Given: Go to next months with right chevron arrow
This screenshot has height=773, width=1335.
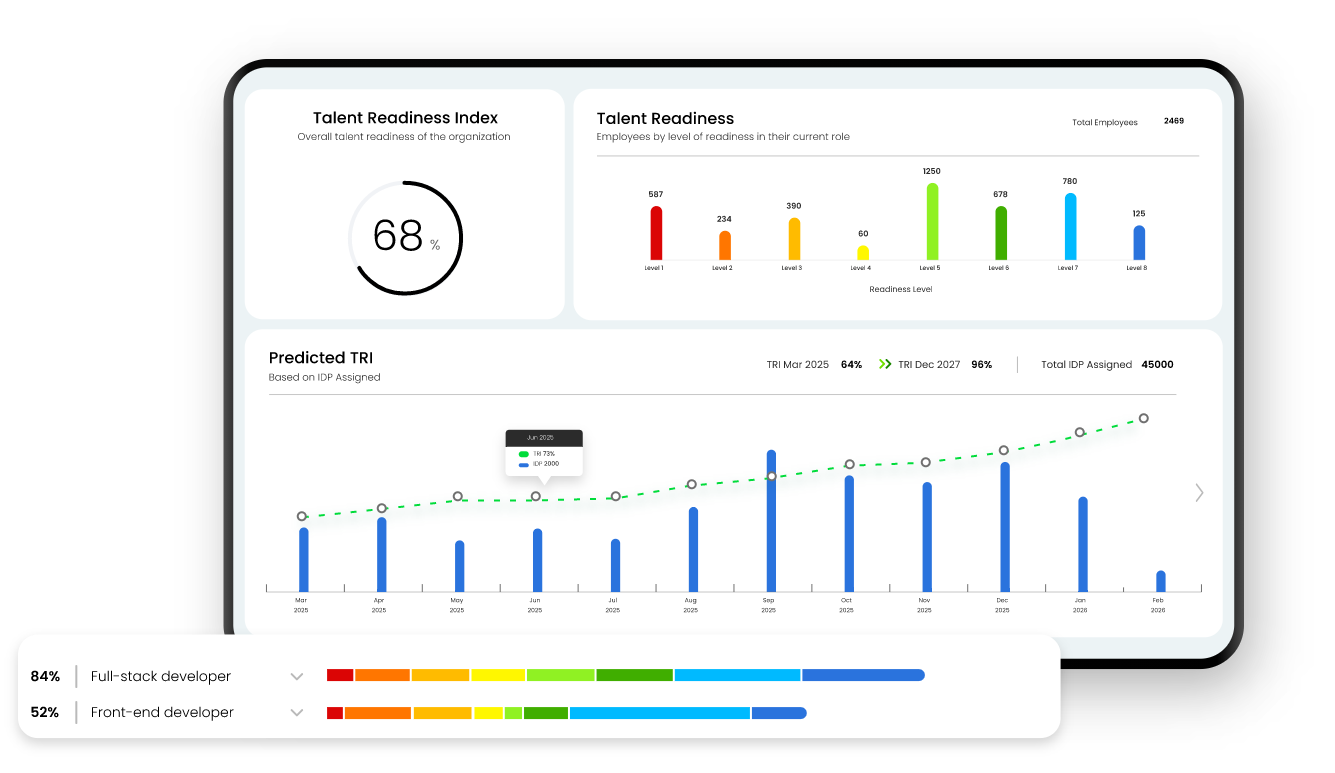Looking at the screenshot, I should tap(1199, 492).
